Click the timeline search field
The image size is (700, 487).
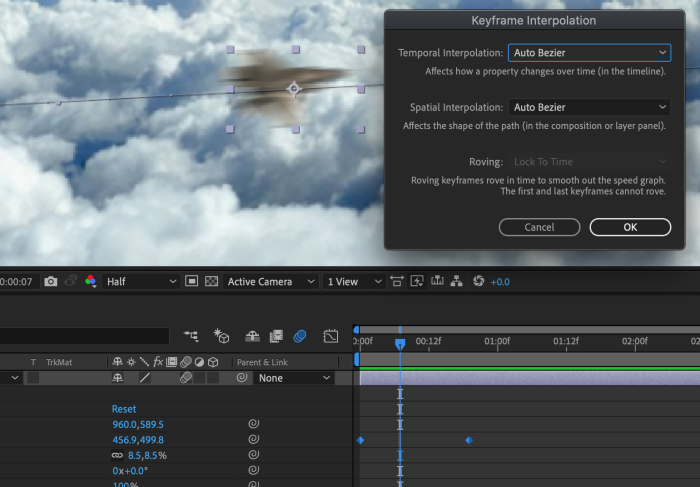84,336
